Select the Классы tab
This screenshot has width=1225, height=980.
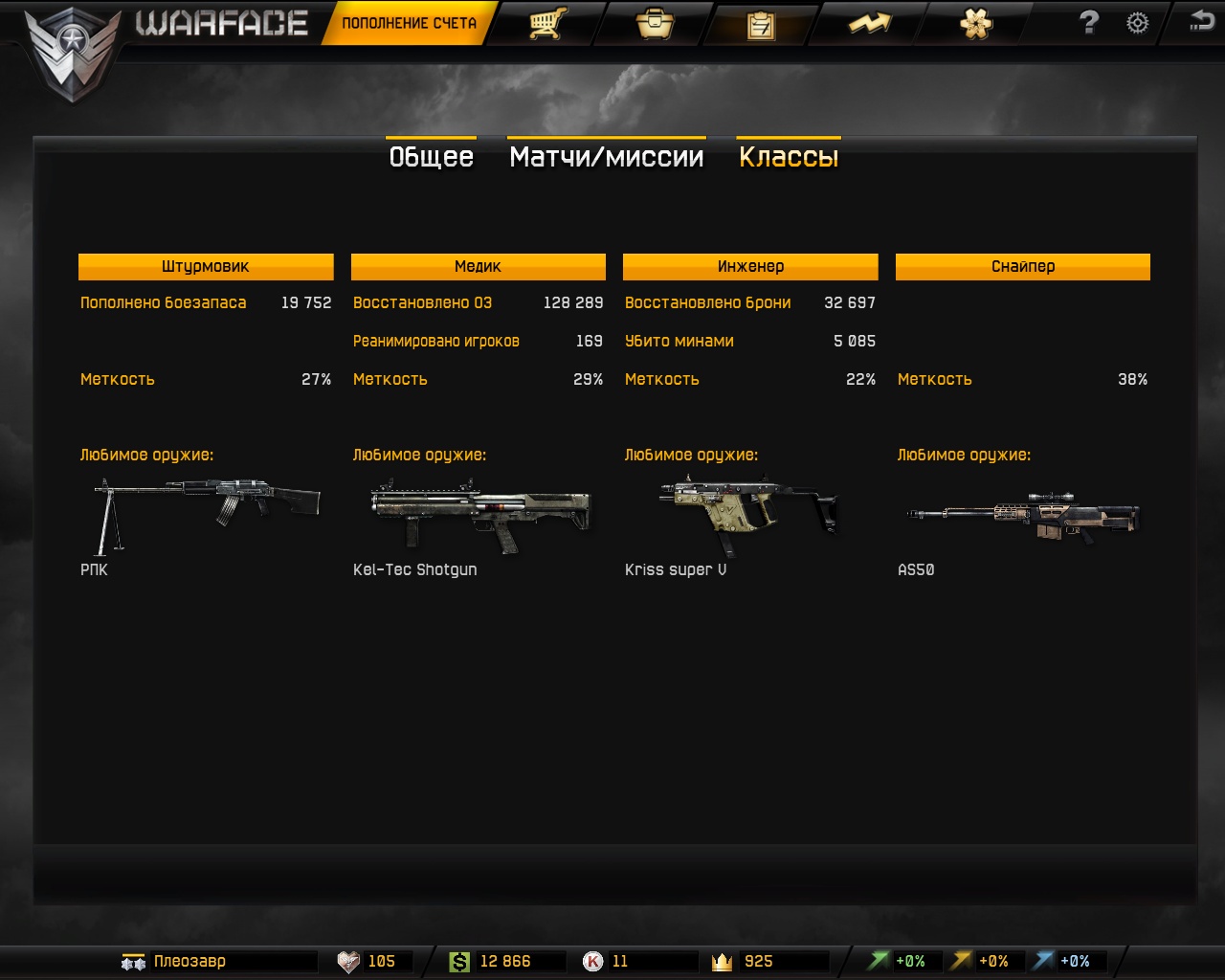click(x=789, y=156)
